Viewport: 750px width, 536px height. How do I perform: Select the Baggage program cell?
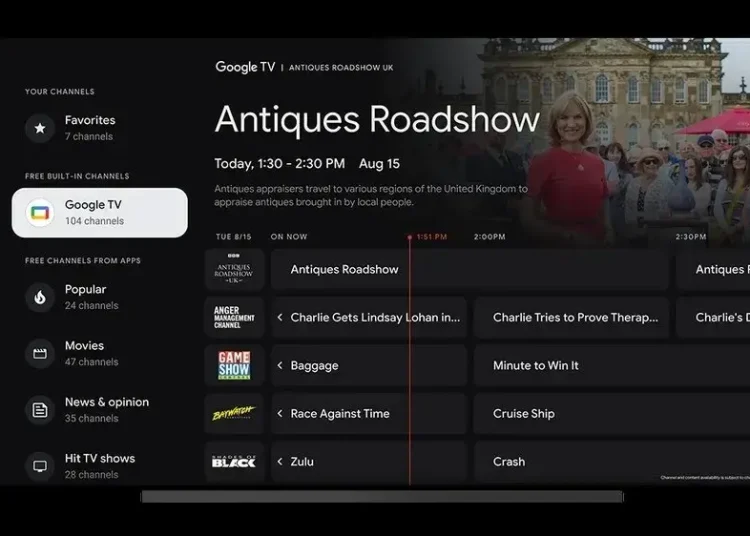click(x=369, y=365)
